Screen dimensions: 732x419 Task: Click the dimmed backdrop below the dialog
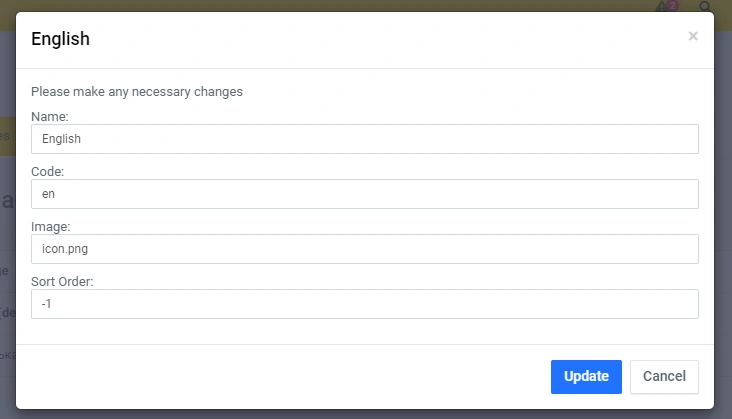click(x=366, y=413)
